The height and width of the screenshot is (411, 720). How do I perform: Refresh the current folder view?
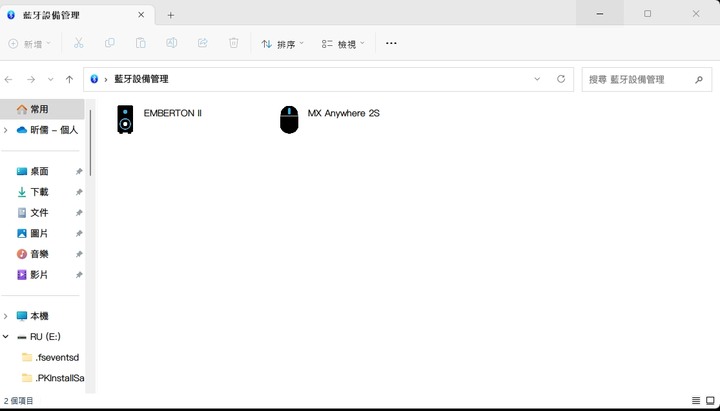[x=561, y=79]
